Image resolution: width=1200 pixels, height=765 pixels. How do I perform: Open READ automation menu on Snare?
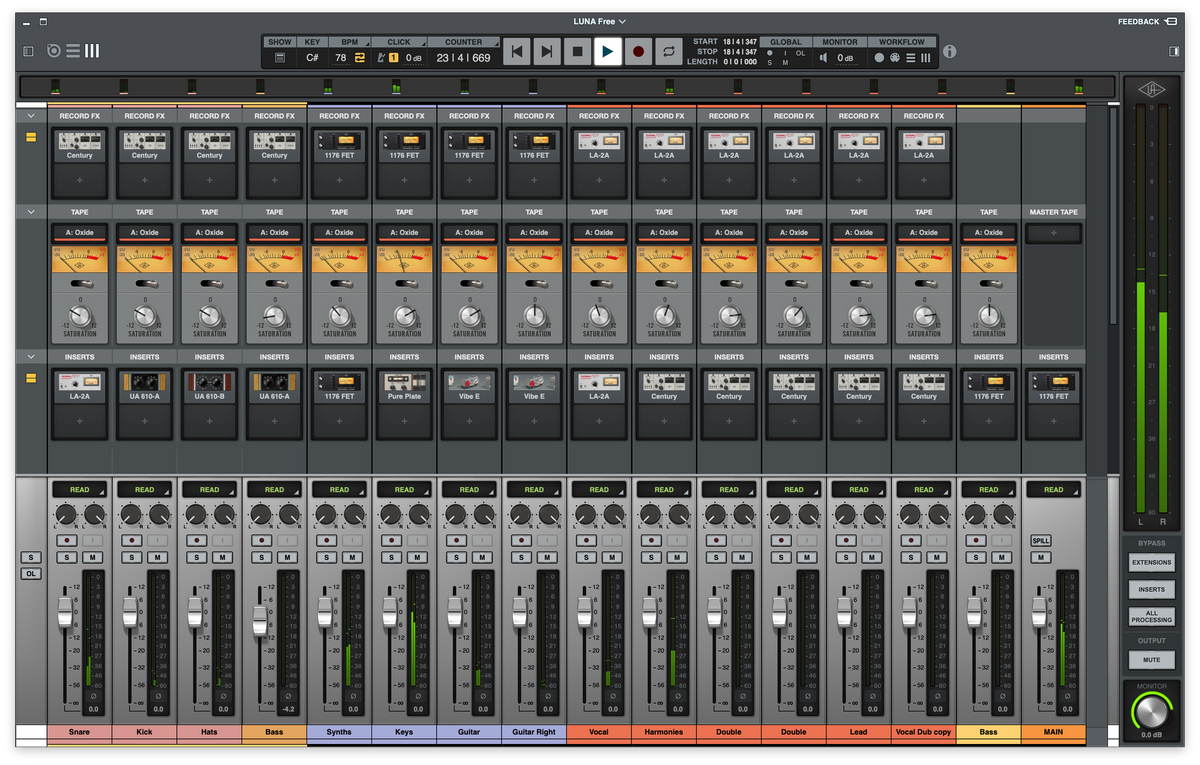tap(80, 490)
